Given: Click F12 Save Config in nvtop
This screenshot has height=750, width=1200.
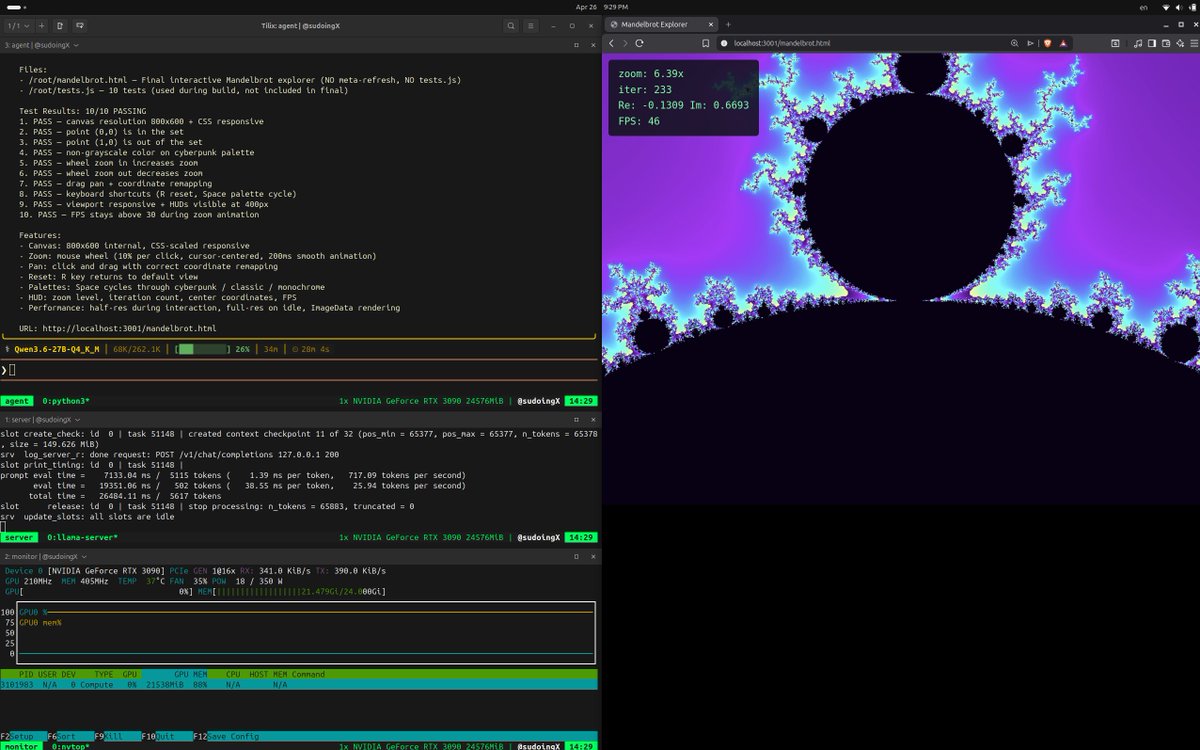Looking at the screenshot, I should point(226,736).
